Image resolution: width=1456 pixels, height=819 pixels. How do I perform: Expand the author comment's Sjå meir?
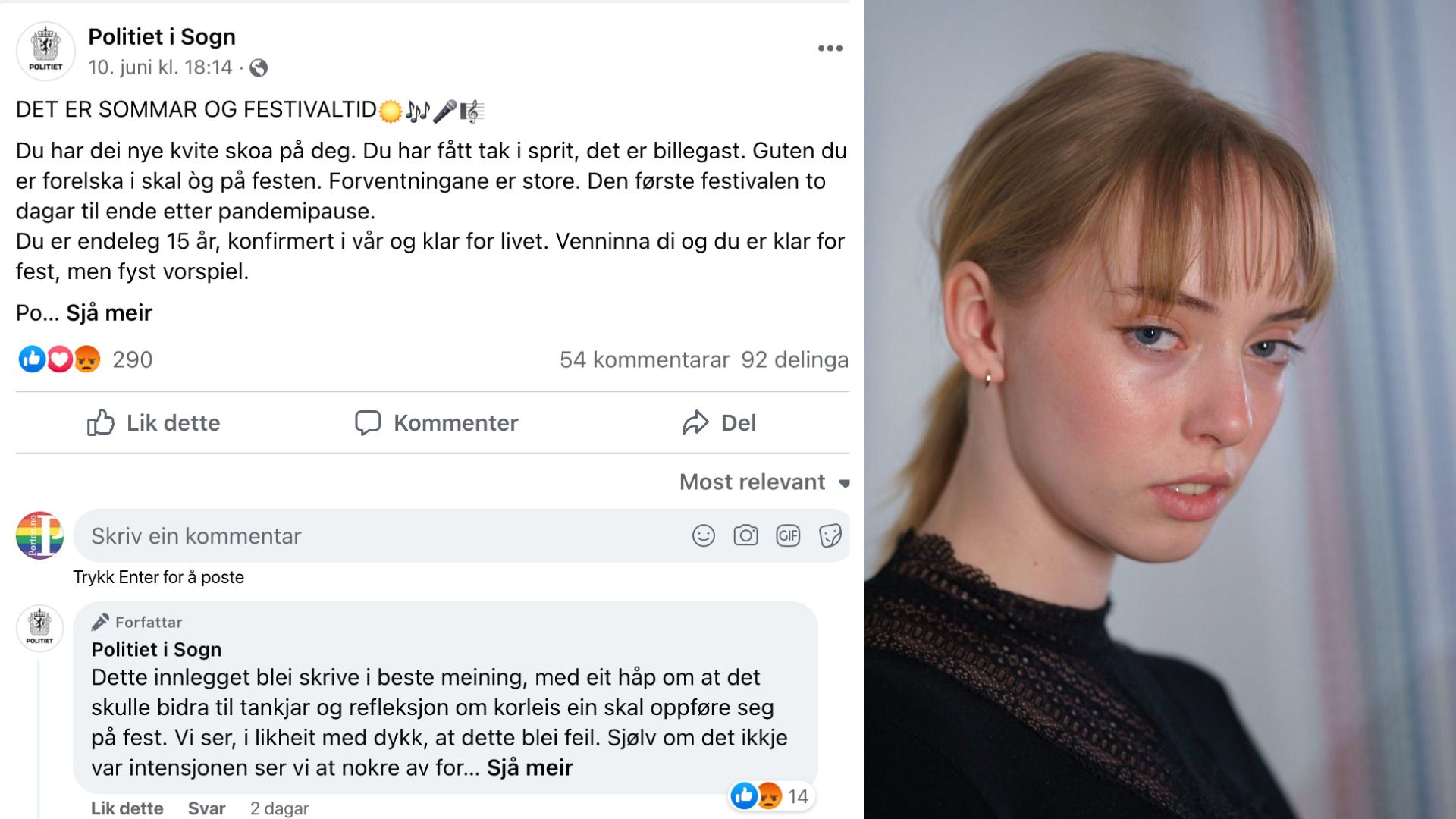(529, 768)
